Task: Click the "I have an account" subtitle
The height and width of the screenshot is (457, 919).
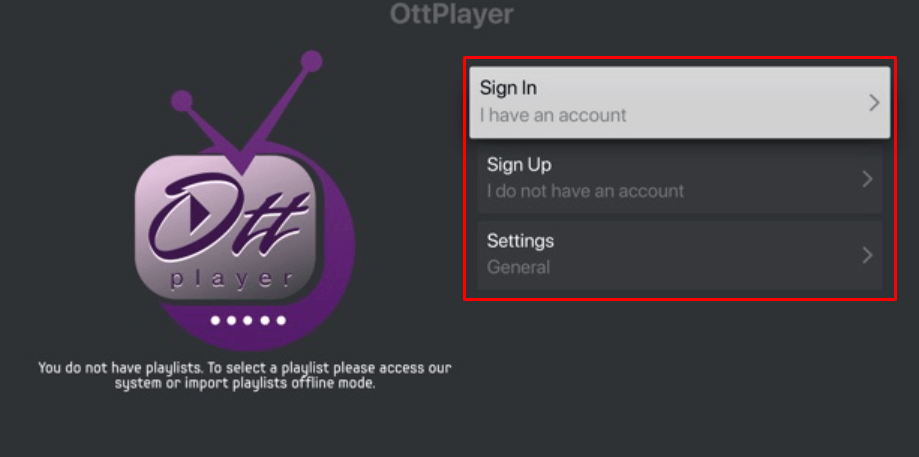Action: click(553, 115)
